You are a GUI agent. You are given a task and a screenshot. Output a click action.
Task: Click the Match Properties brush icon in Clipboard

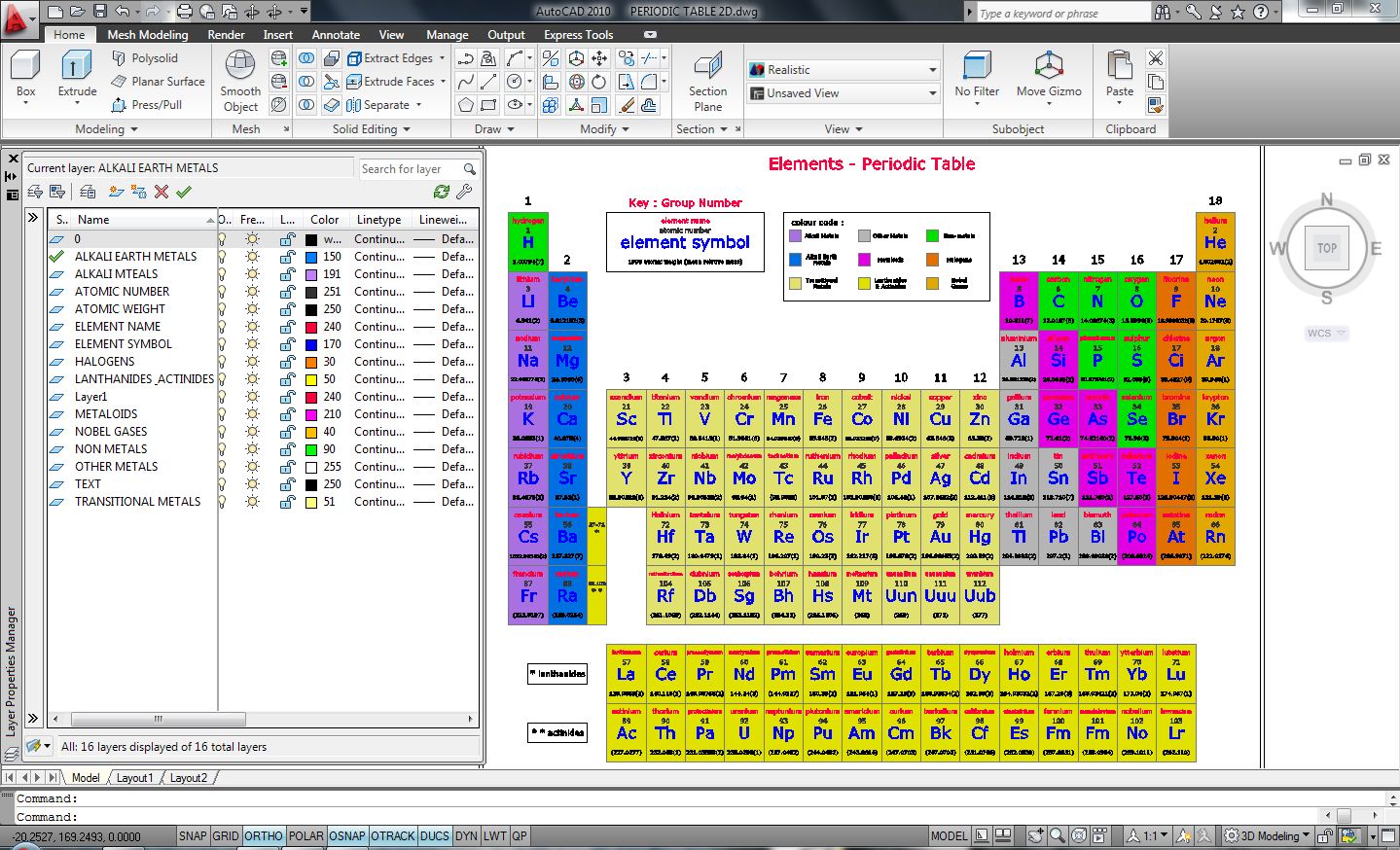tap(1156, 105)
